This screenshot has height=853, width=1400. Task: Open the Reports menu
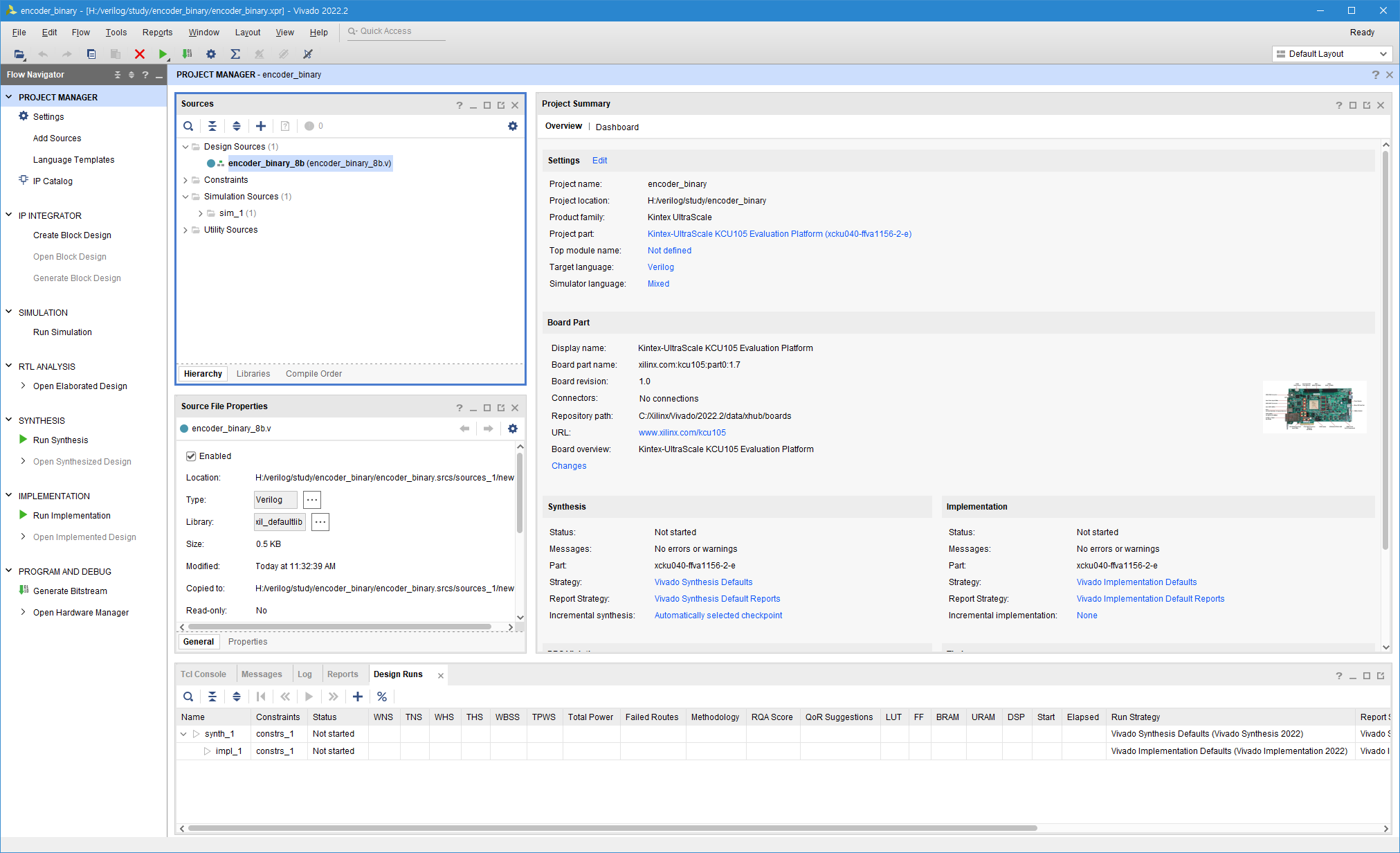click(x=157, y=33)
